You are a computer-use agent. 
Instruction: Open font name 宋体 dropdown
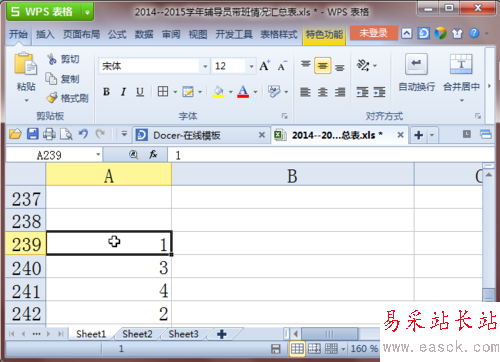(205, 66)
